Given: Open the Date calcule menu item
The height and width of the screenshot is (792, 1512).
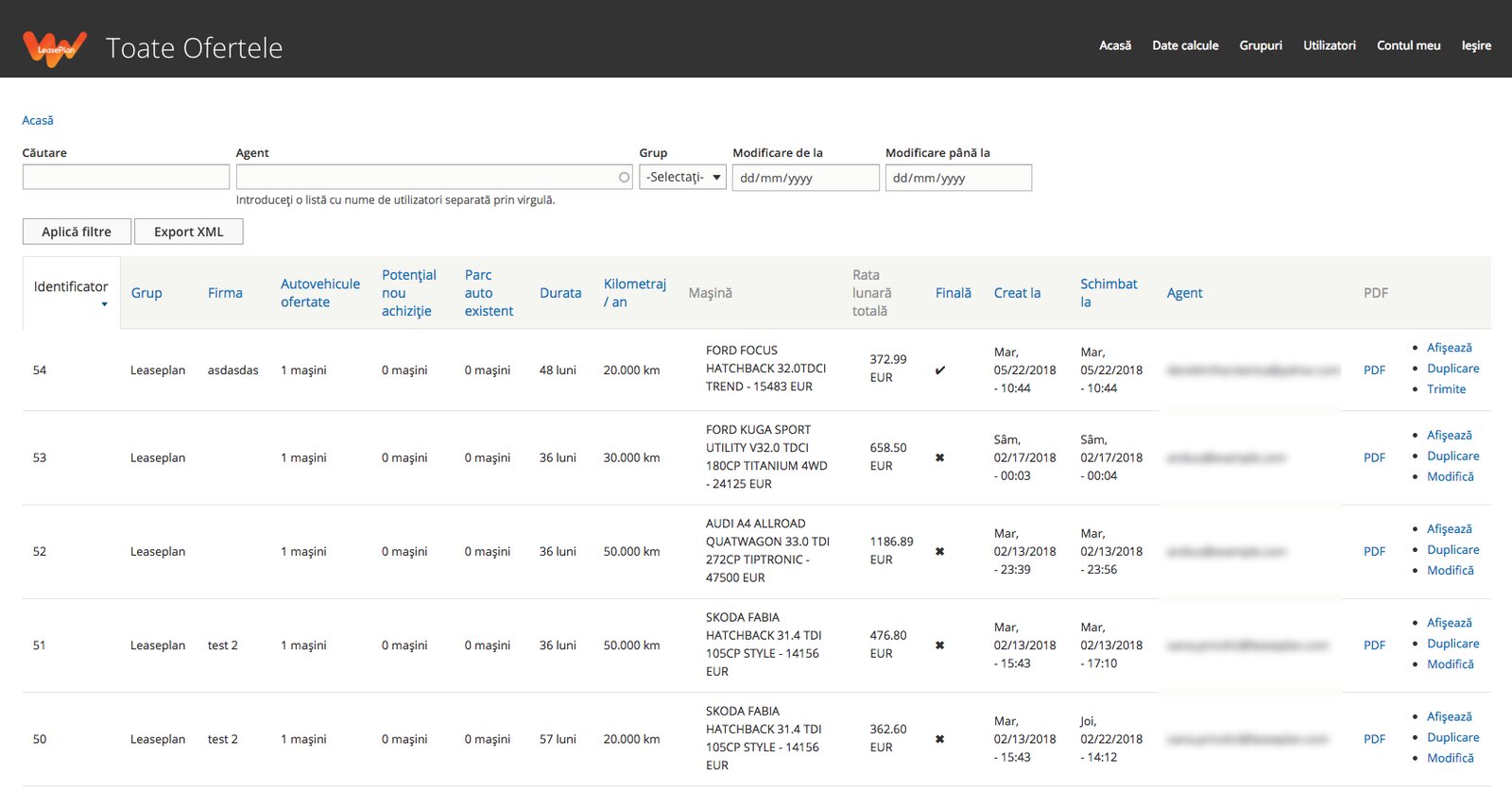Looking at the screenshot, I should [x=1185, y=45].
